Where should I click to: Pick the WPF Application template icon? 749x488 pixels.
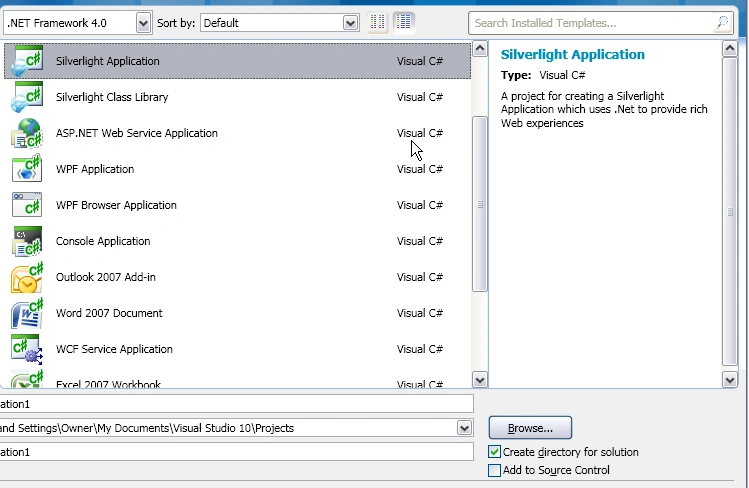click(x=27, y=169)
